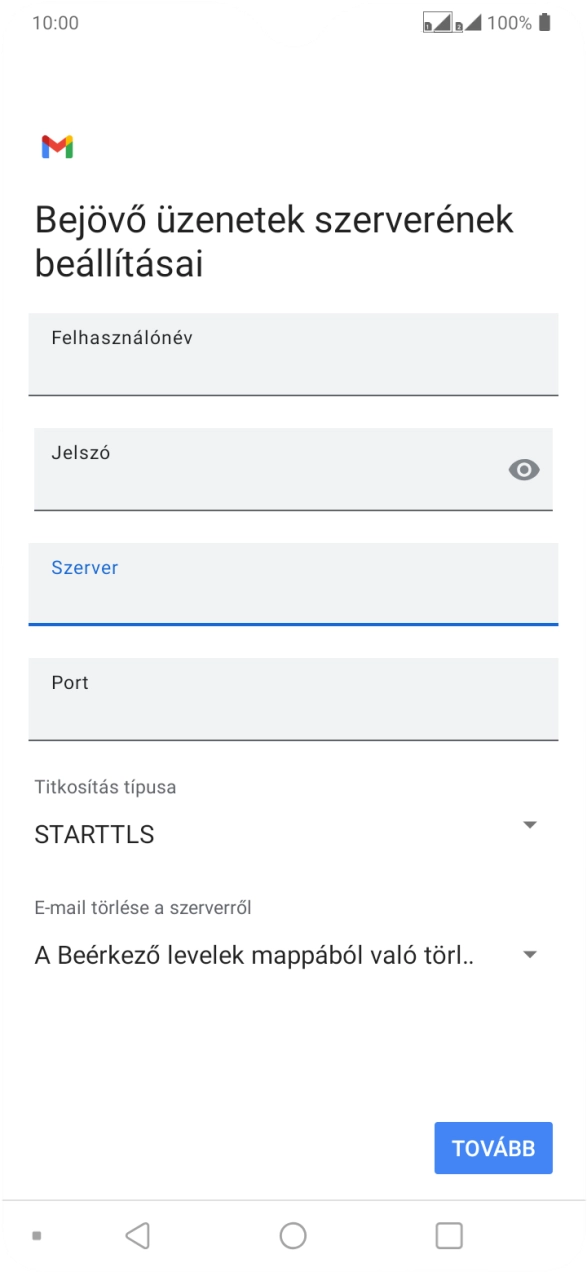Tap the home circle navigation icon
The height and width of the screenshot is (1272, 587).
(293, 1235)
